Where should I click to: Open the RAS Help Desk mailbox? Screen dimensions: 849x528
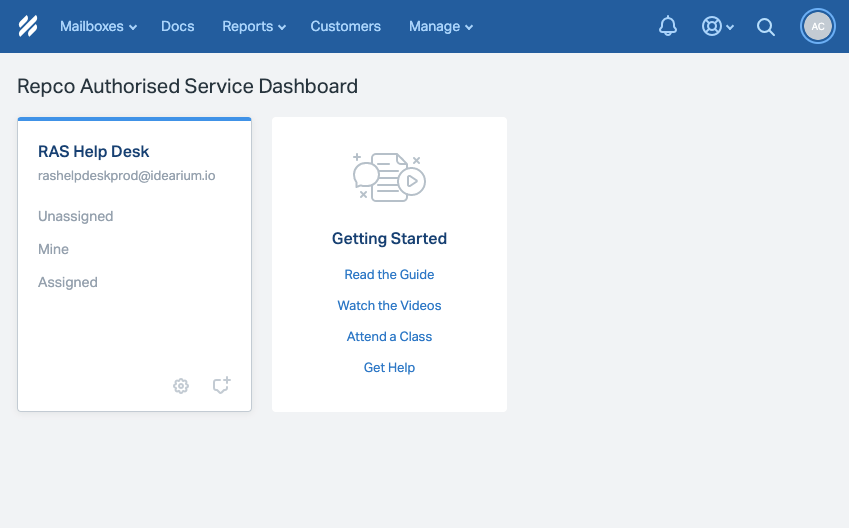[x=93, y=152]
